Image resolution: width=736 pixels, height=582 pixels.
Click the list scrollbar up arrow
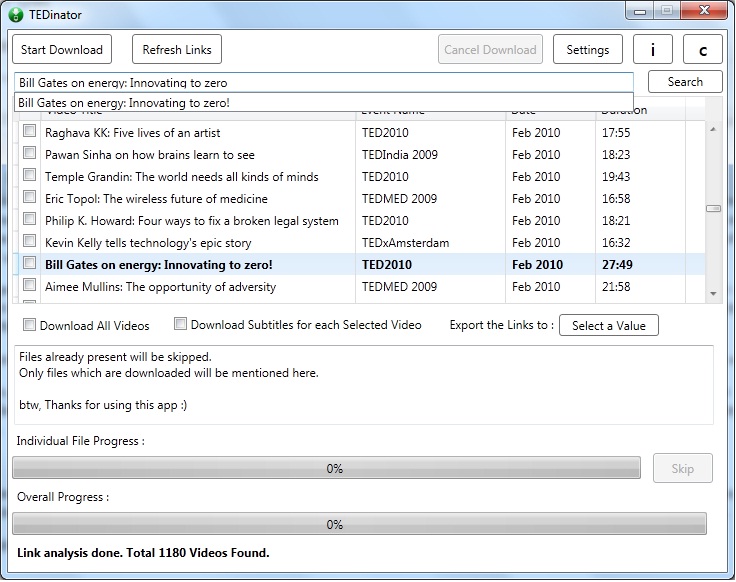pos(713,129)
